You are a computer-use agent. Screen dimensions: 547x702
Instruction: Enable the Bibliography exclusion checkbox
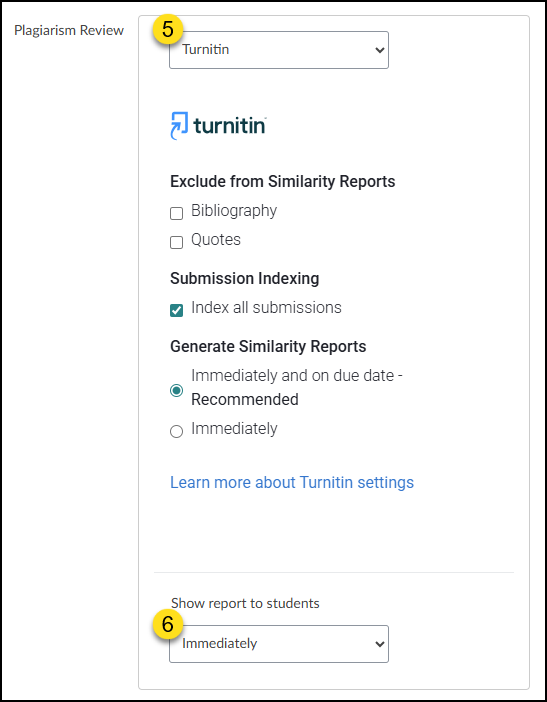pyautogui.click(x=176, y=213)
